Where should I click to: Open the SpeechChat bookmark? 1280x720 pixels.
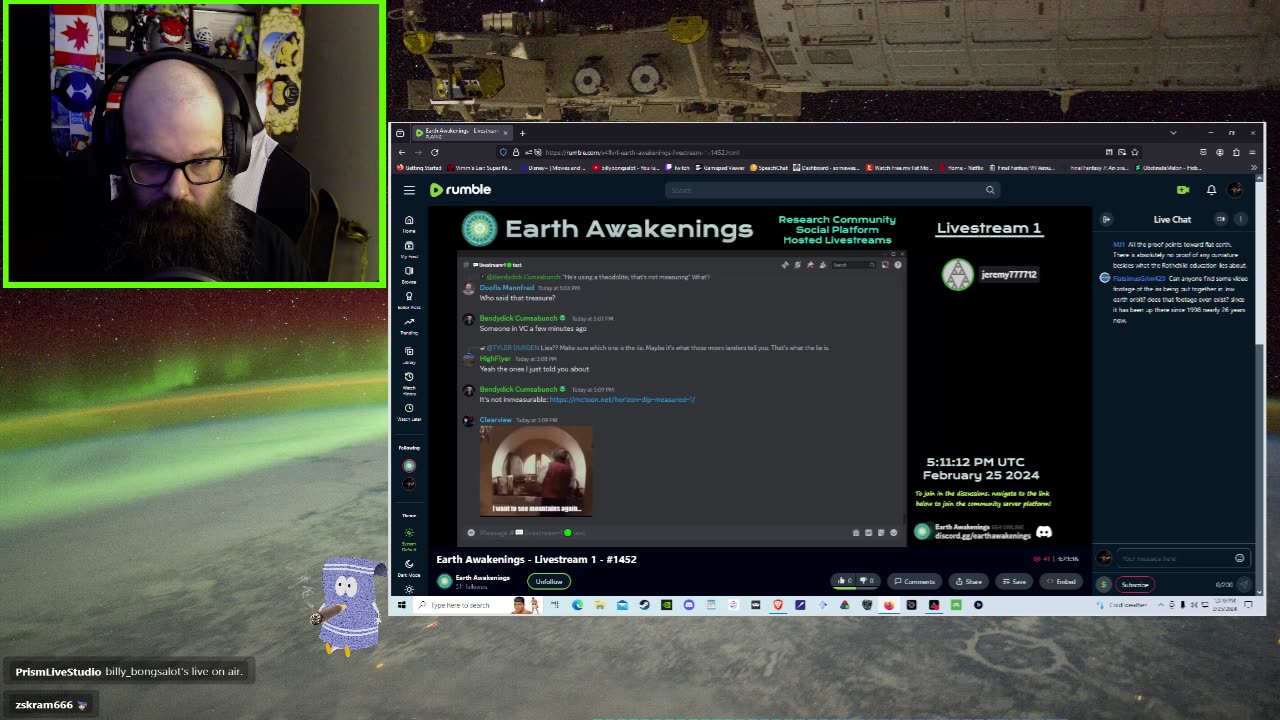coord(768,168)
